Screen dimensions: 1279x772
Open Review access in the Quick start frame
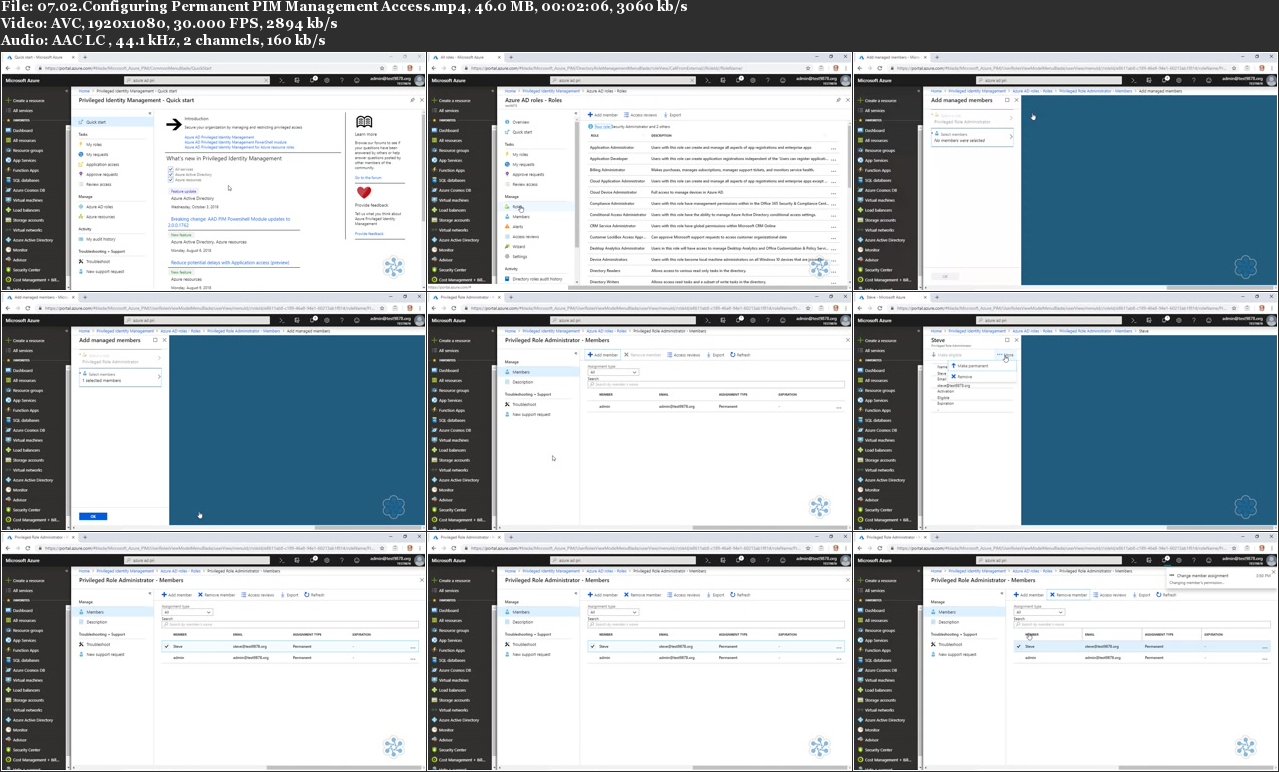coord(99,184)
